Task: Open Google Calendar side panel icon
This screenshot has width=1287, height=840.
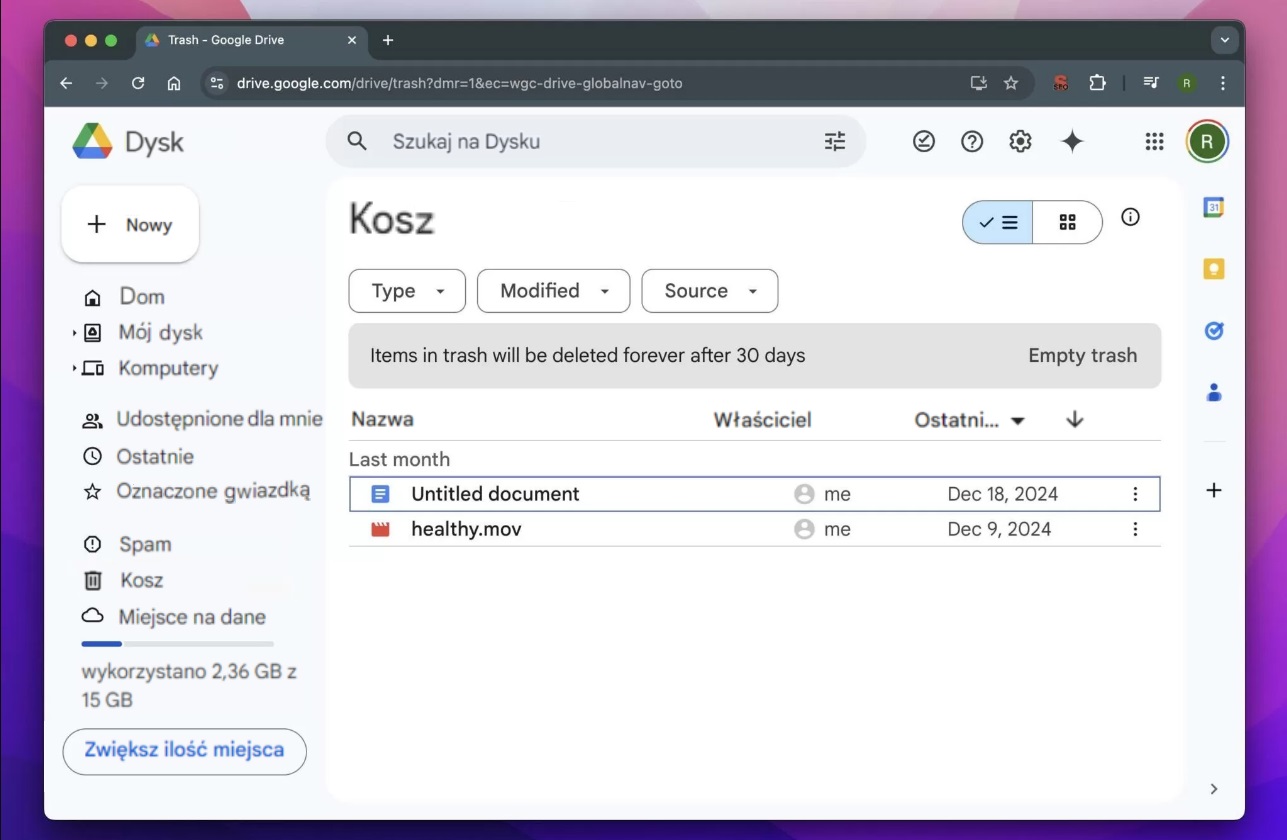Action: [x=1214, y=208]
